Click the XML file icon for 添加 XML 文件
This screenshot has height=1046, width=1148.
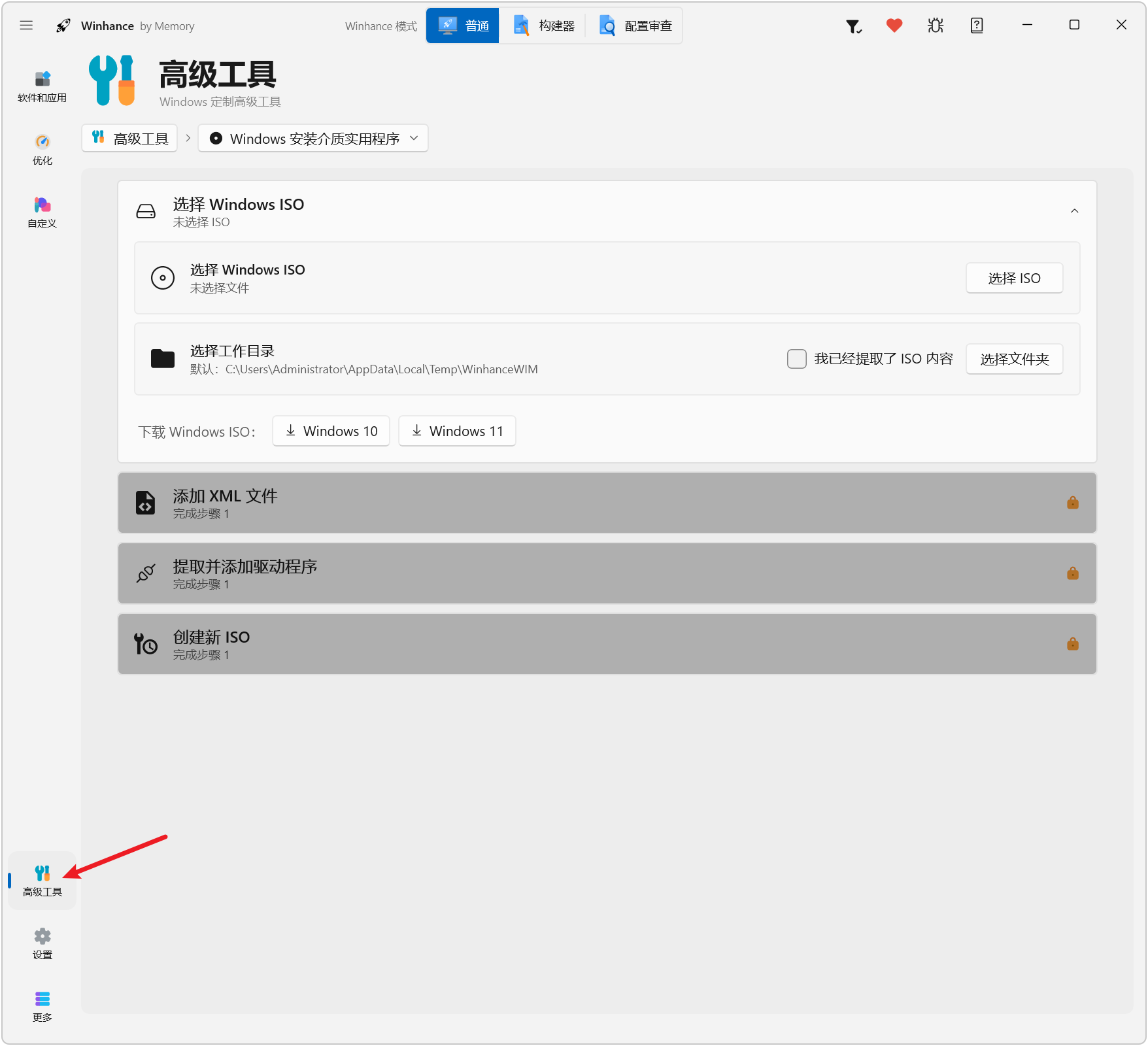pyautogui.click(x=145, y=503)
